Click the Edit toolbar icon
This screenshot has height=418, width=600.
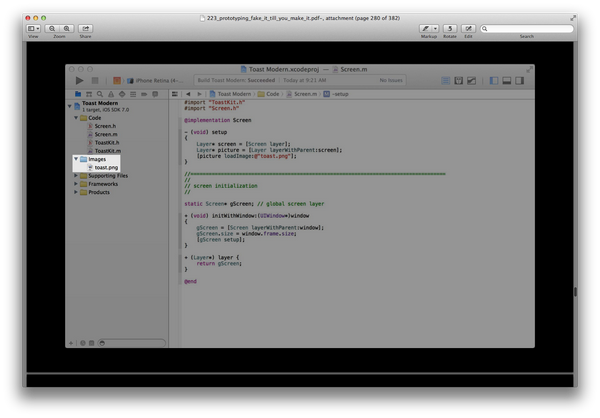click(x=468, y=28)
